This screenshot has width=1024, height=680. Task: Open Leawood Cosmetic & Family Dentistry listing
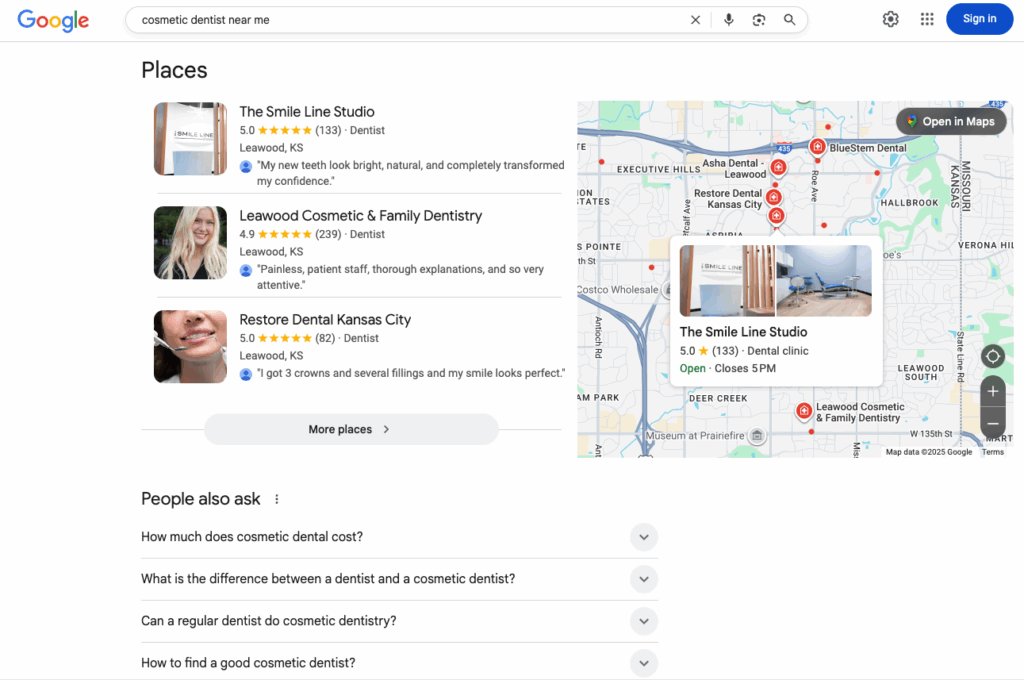(x=360, y=216)
